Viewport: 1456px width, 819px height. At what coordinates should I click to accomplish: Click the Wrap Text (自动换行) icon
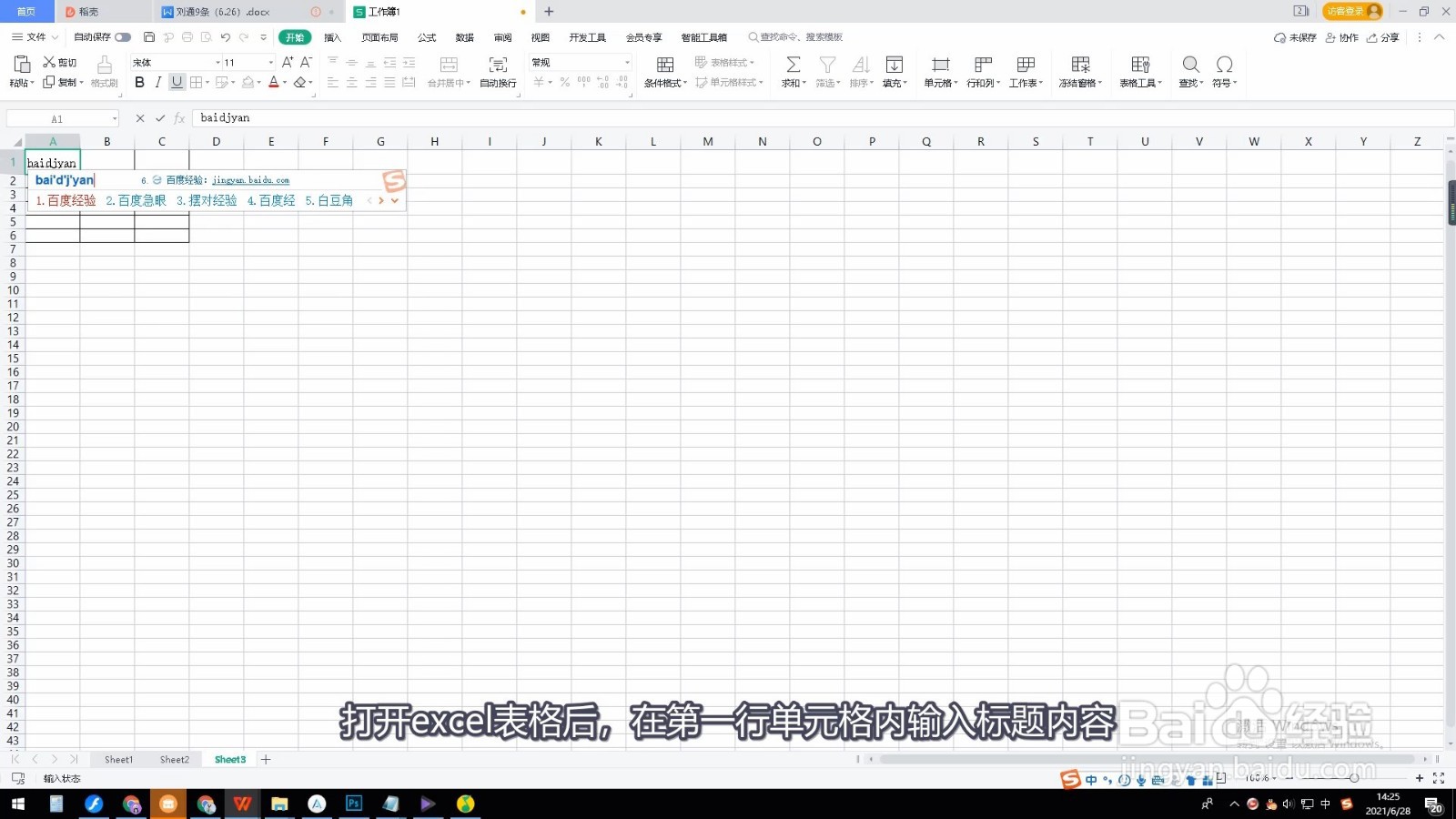tap(498, 65)
